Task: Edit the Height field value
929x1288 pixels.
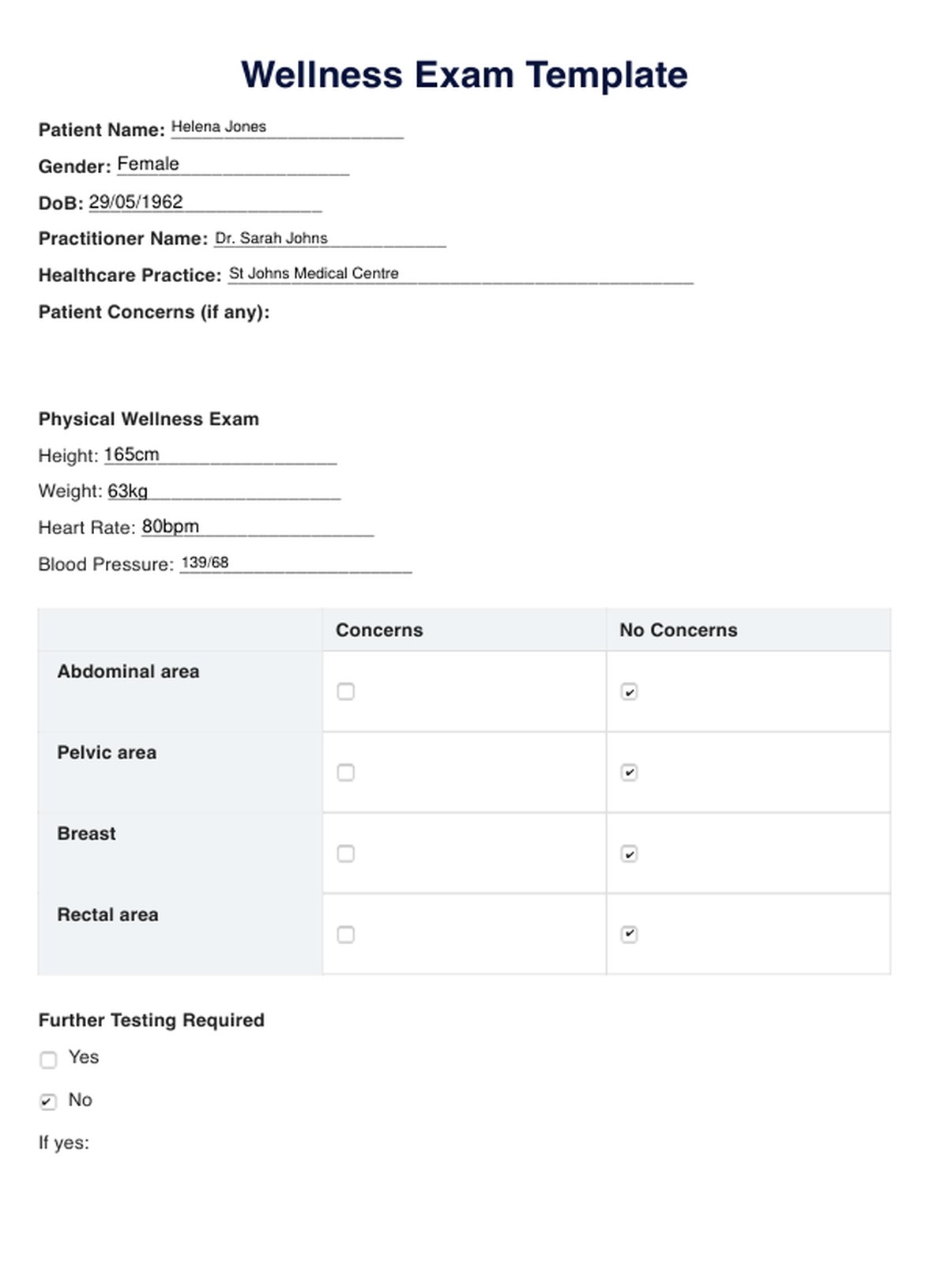Action: point(220,455)
